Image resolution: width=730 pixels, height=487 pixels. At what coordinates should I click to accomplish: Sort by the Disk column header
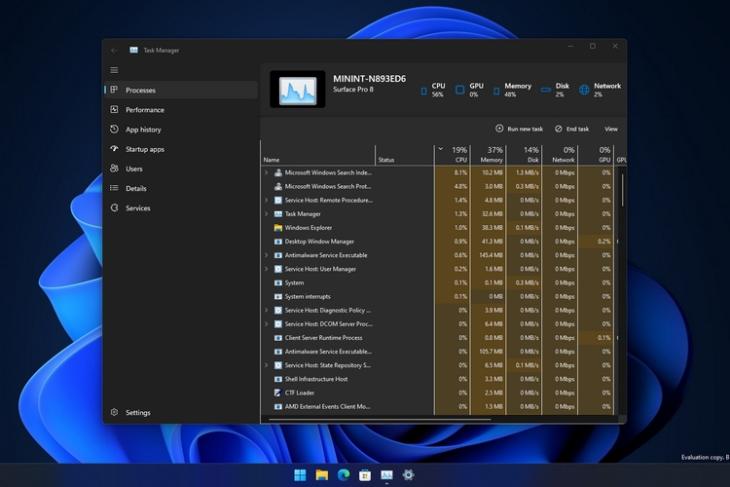524,155
